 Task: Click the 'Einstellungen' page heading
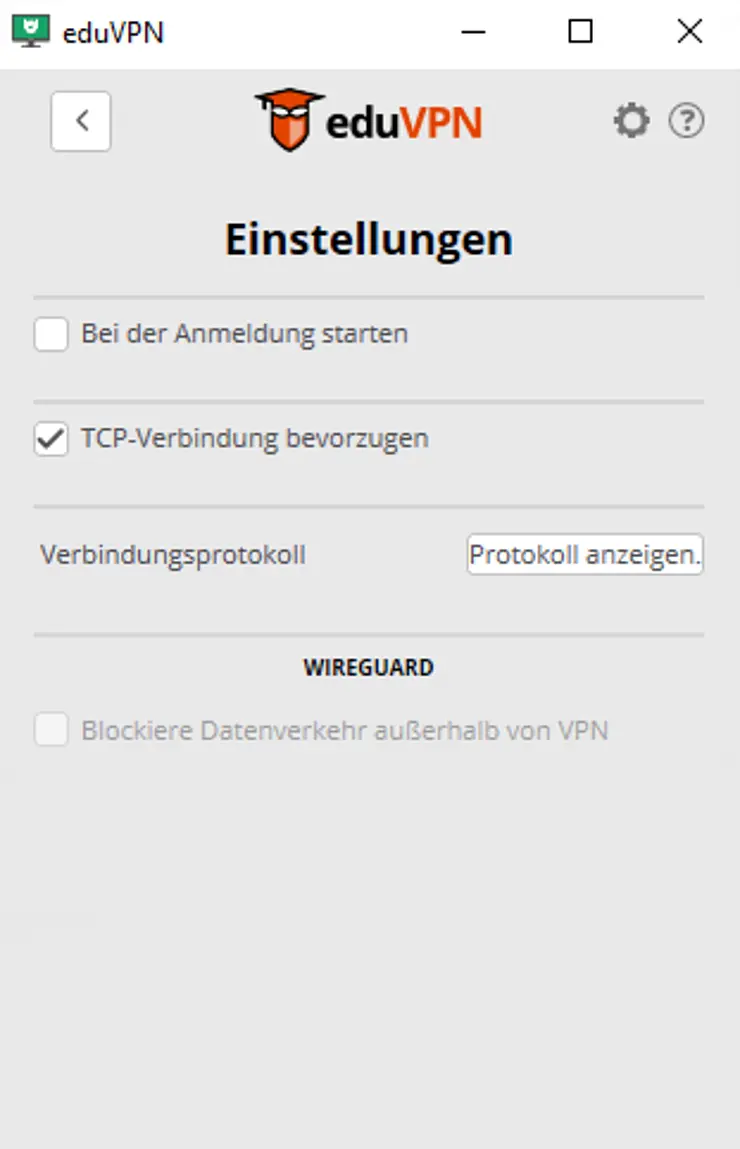click(x=368, y=240)
